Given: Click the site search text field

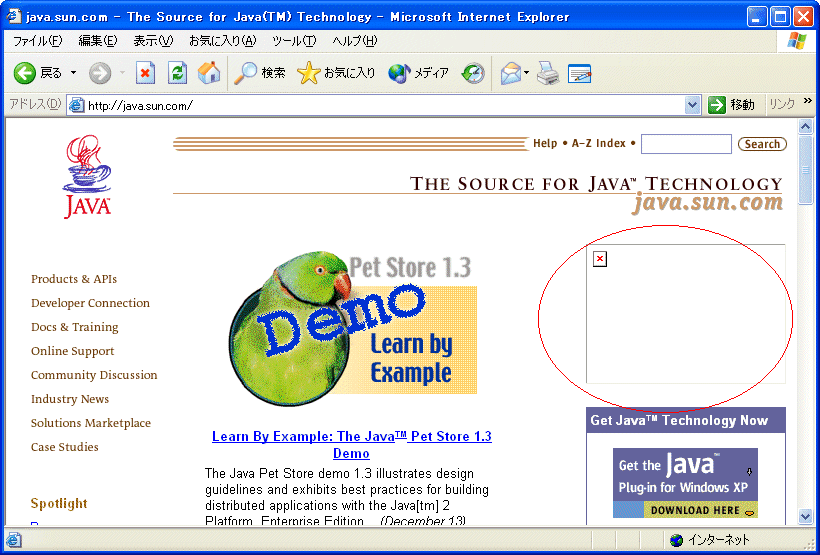Looking at the screenshot, I should pos(686,144).
